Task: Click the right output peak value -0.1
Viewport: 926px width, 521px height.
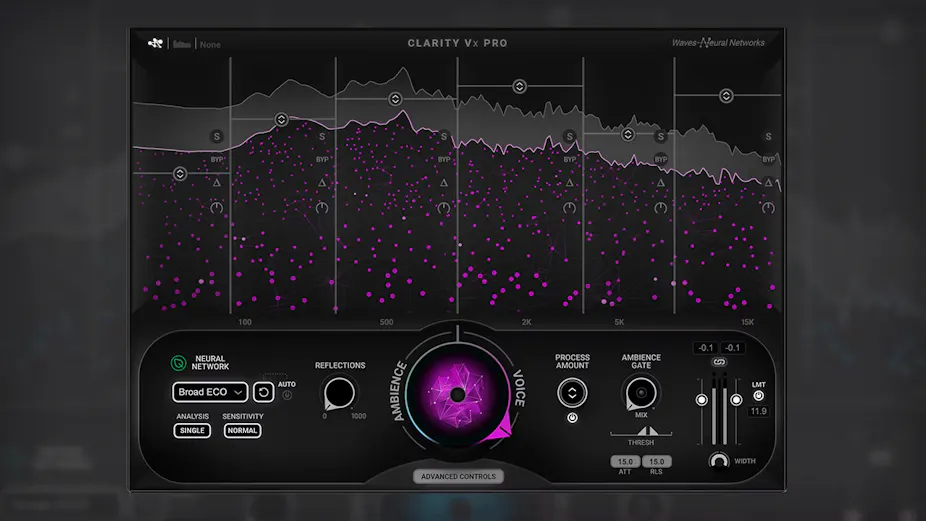Action: [x=733, y=348]
